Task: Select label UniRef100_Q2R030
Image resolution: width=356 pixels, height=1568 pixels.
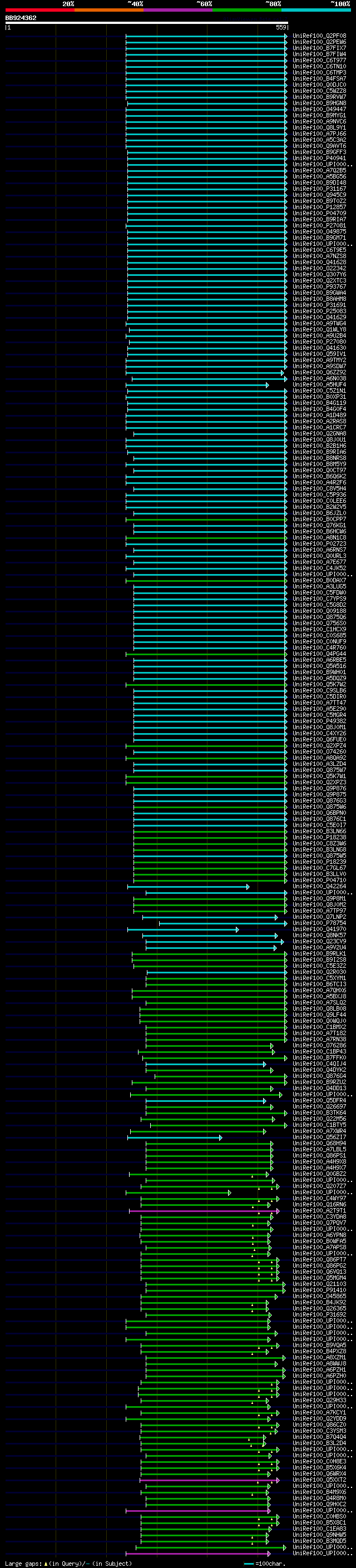Action: (x=319, y=972)
